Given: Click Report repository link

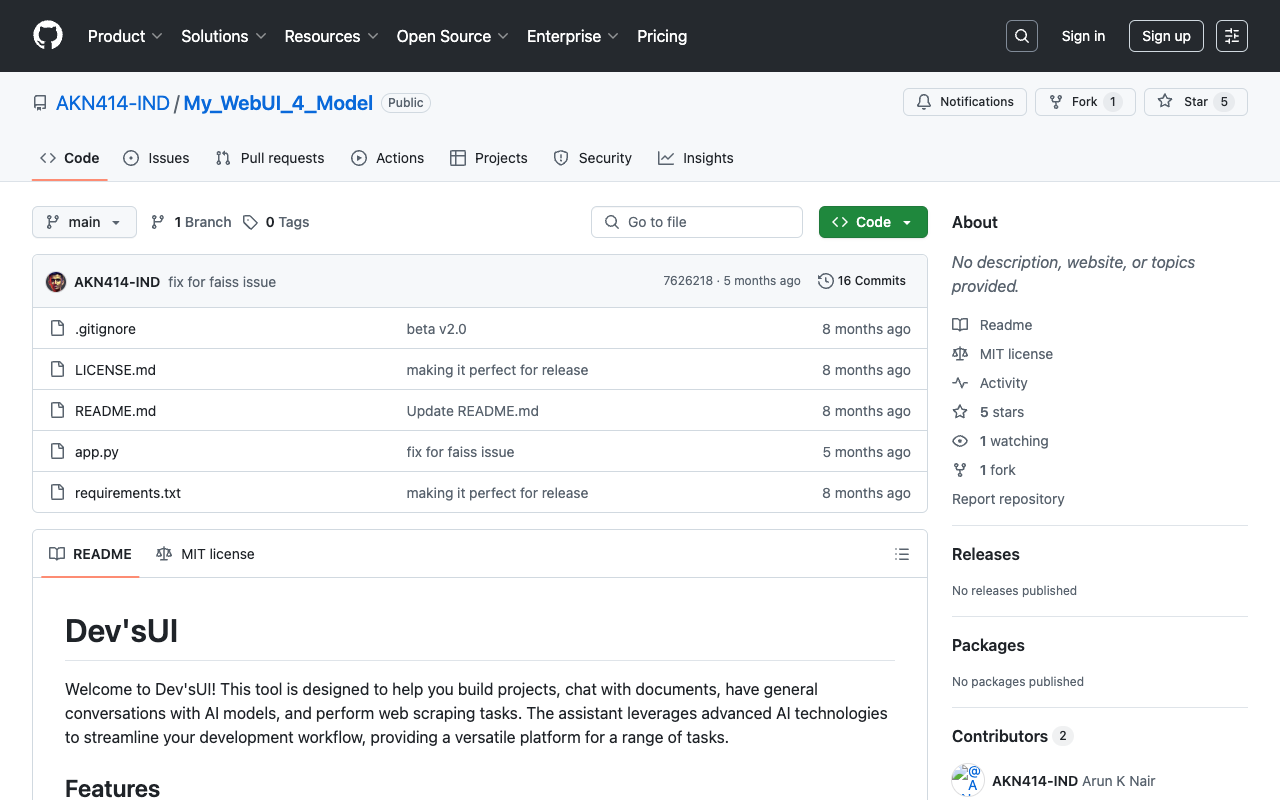Looking at the screenshot, I should pyautogui.click(x=1008, y=499).
